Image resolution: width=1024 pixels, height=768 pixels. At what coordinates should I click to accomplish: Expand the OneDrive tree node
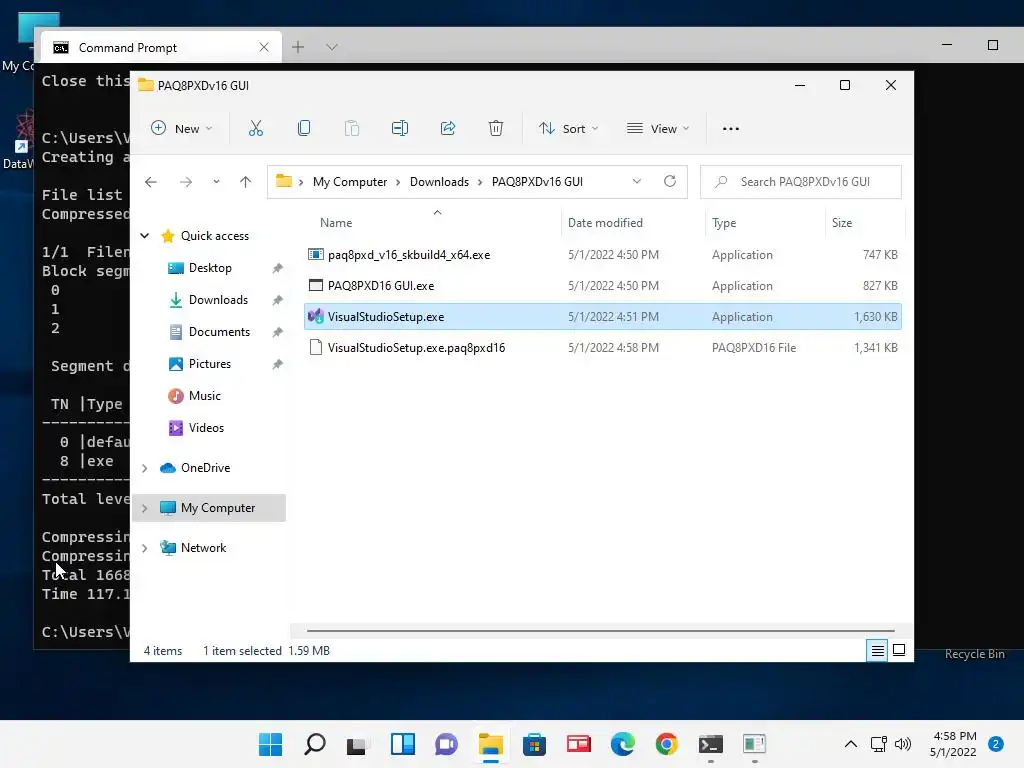pyautogui.click(x=145, y=468)
